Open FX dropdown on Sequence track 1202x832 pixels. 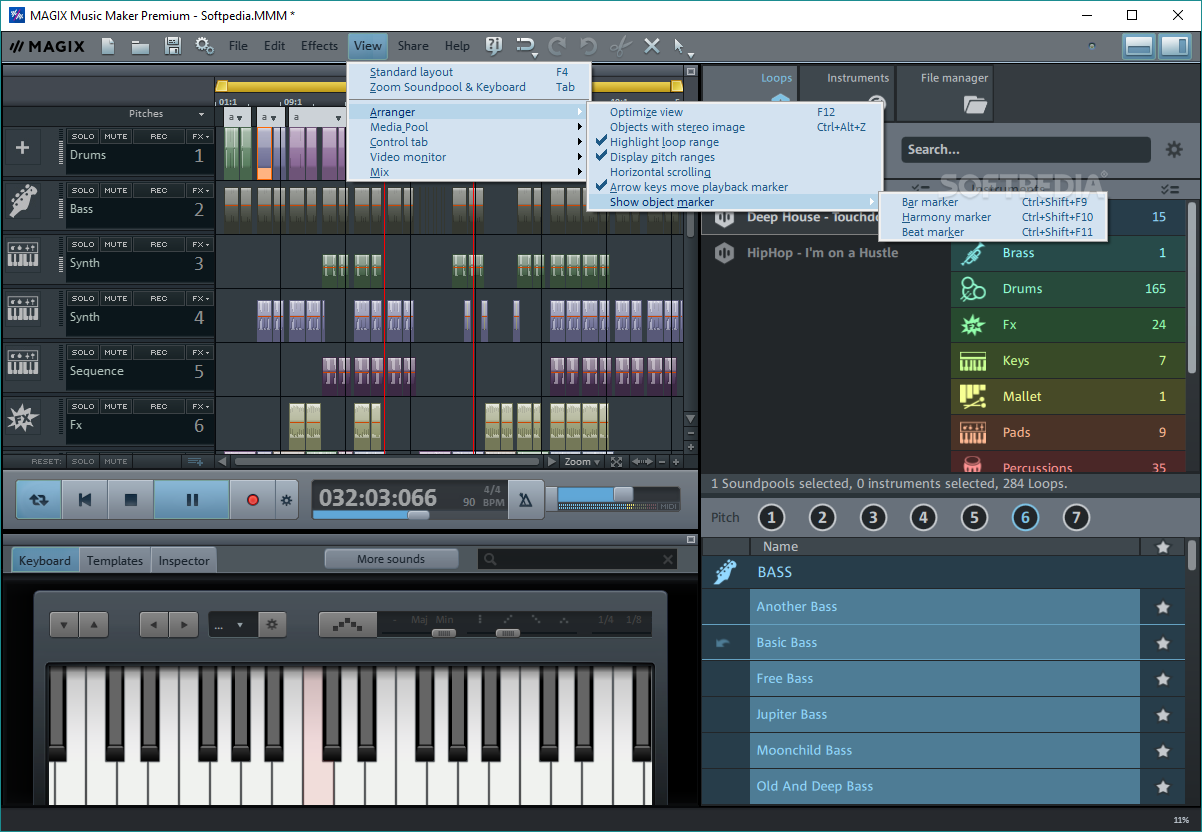pyautogui.click(x=201, y=352)
